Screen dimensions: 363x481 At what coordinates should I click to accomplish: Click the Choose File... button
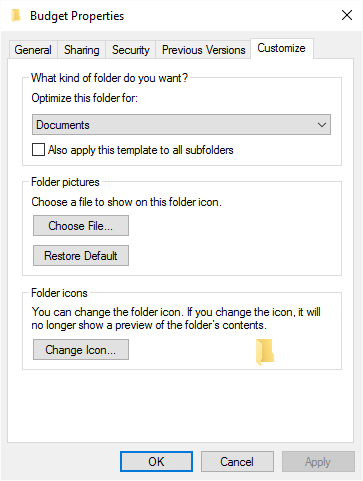tap(81, 226)
